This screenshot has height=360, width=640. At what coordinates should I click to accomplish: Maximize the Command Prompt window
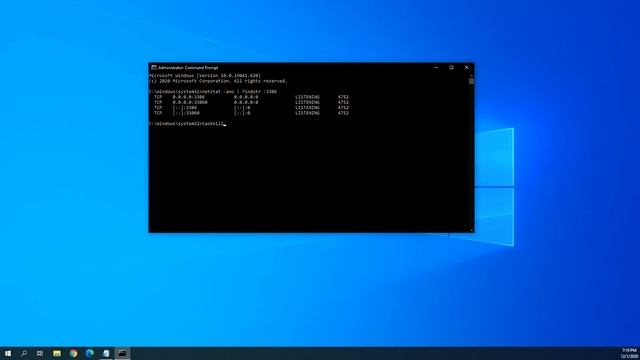coord(451,68)
